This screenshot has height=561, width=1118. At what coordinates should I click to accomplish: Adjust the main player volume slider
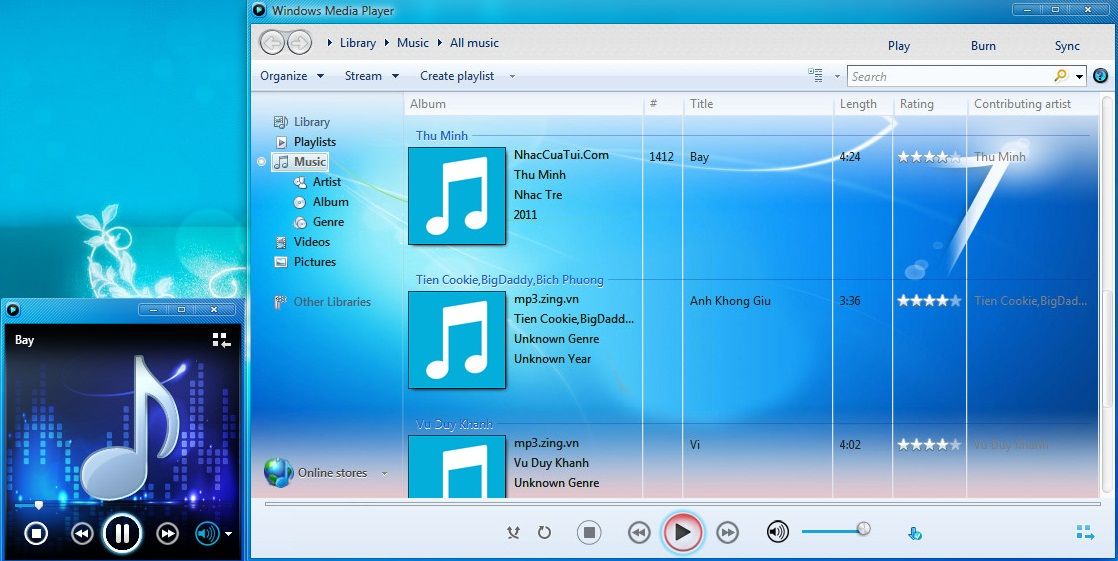click(x=836, y=530)
